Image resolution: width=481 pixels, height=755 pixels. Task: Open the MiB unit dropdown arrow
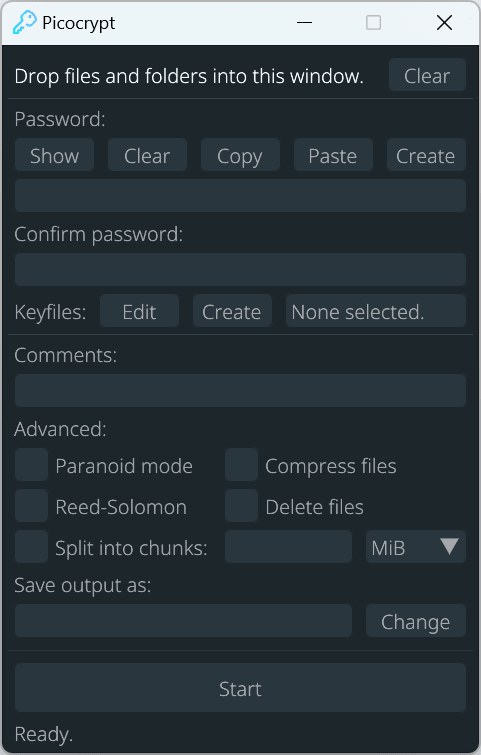point(449,547)
